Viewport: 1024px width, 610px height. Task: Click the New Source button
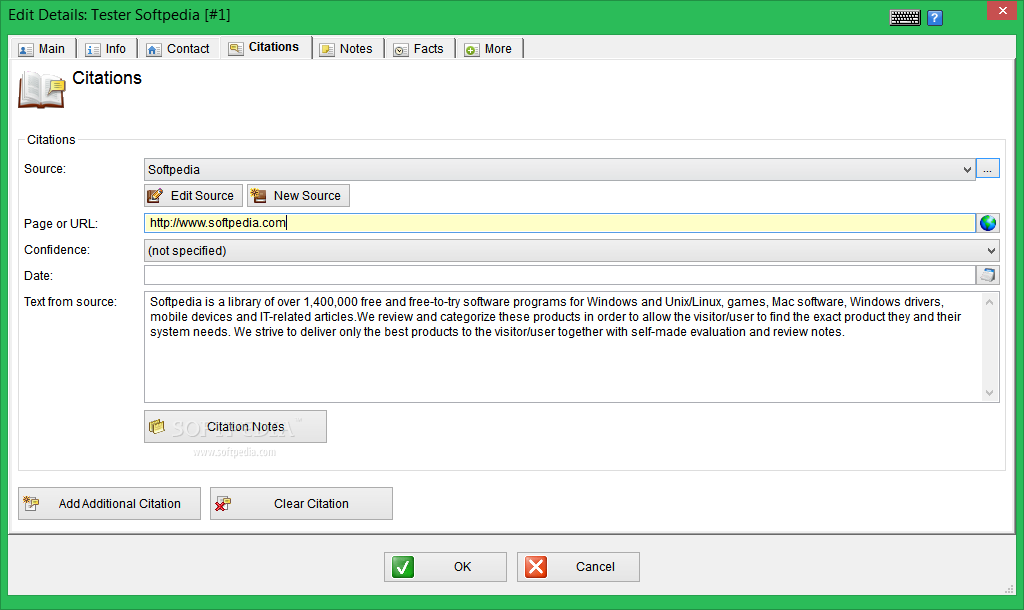pyautogui.click(x=298, y=195)
